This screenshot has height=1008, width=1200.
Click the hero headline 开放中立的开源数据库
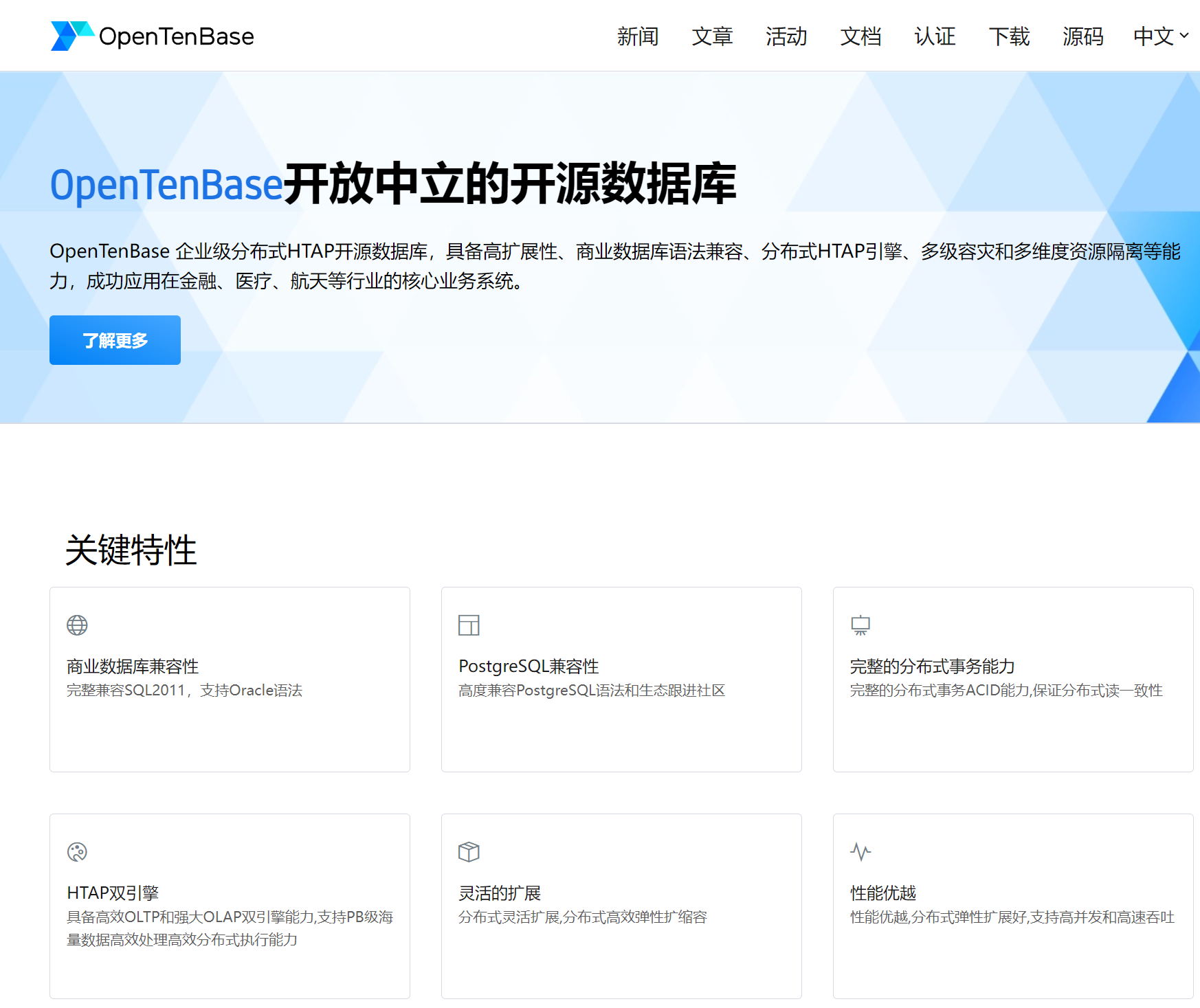point(510,184)
